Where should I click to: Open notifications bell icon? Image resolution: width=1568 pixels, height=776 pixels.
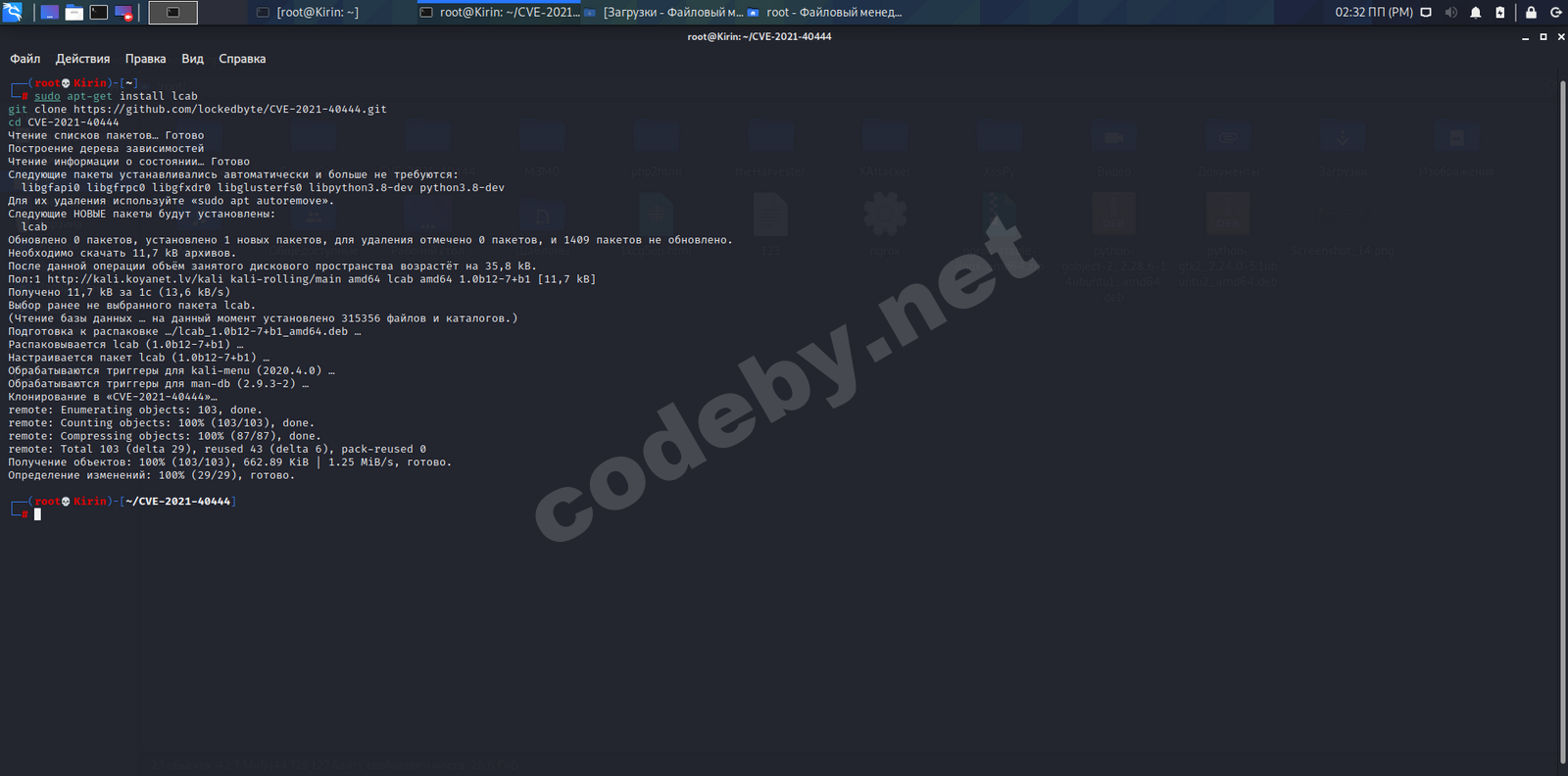pyautogui.click(x=1475, y=13)
